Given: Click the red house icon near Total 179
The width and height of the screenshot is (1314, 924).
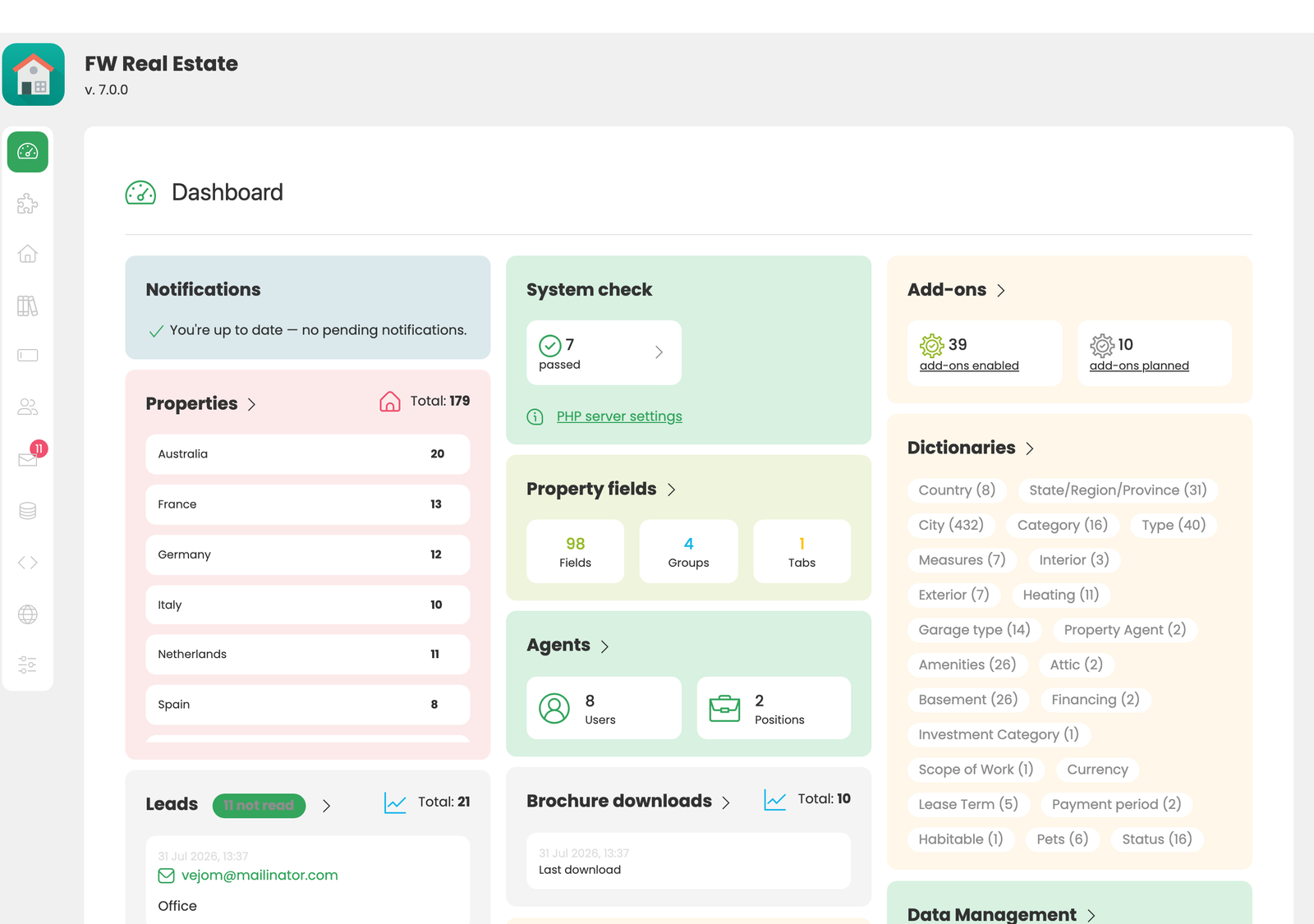Looking at the screenshot, I should 390,401.
